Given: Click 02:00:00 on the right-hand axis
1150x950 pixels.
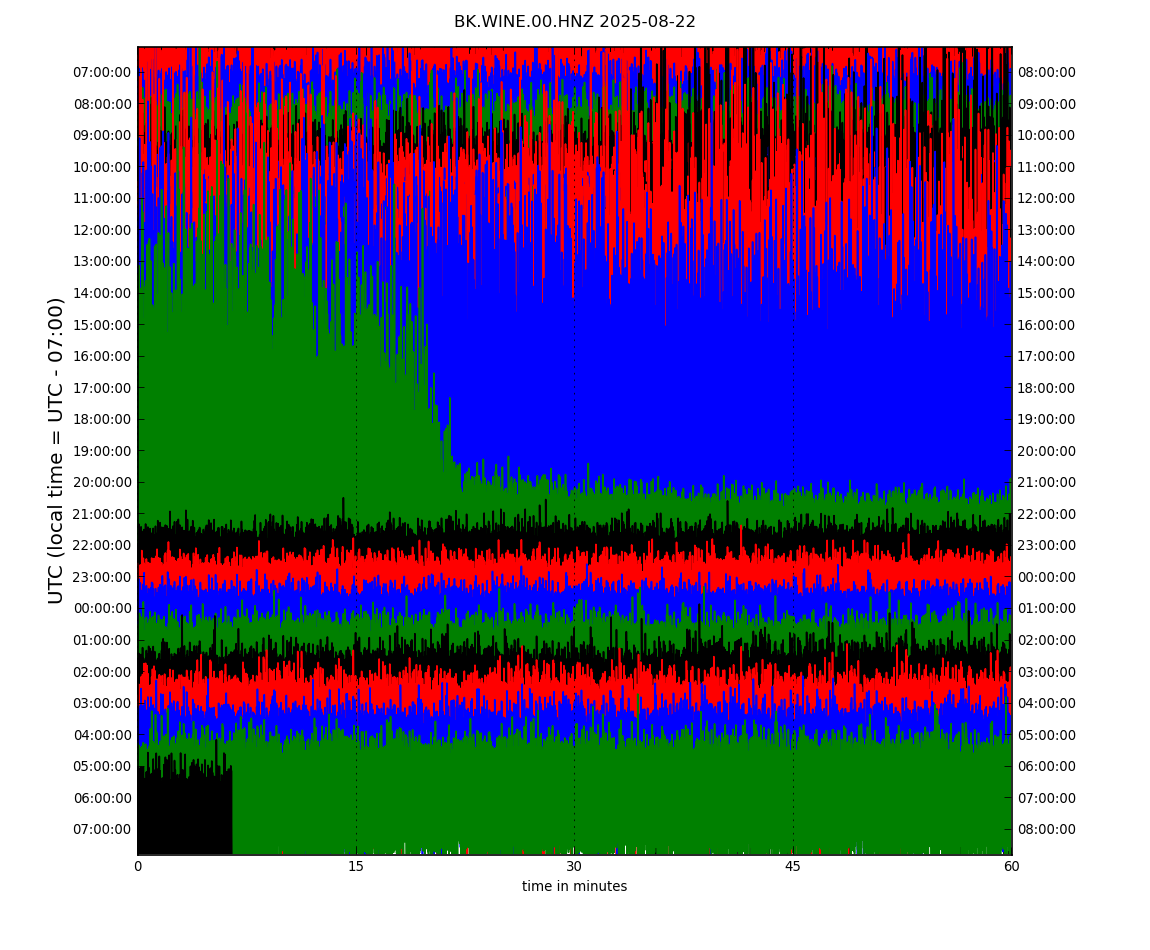Looking at the screenshot, I should (1047, 640).
